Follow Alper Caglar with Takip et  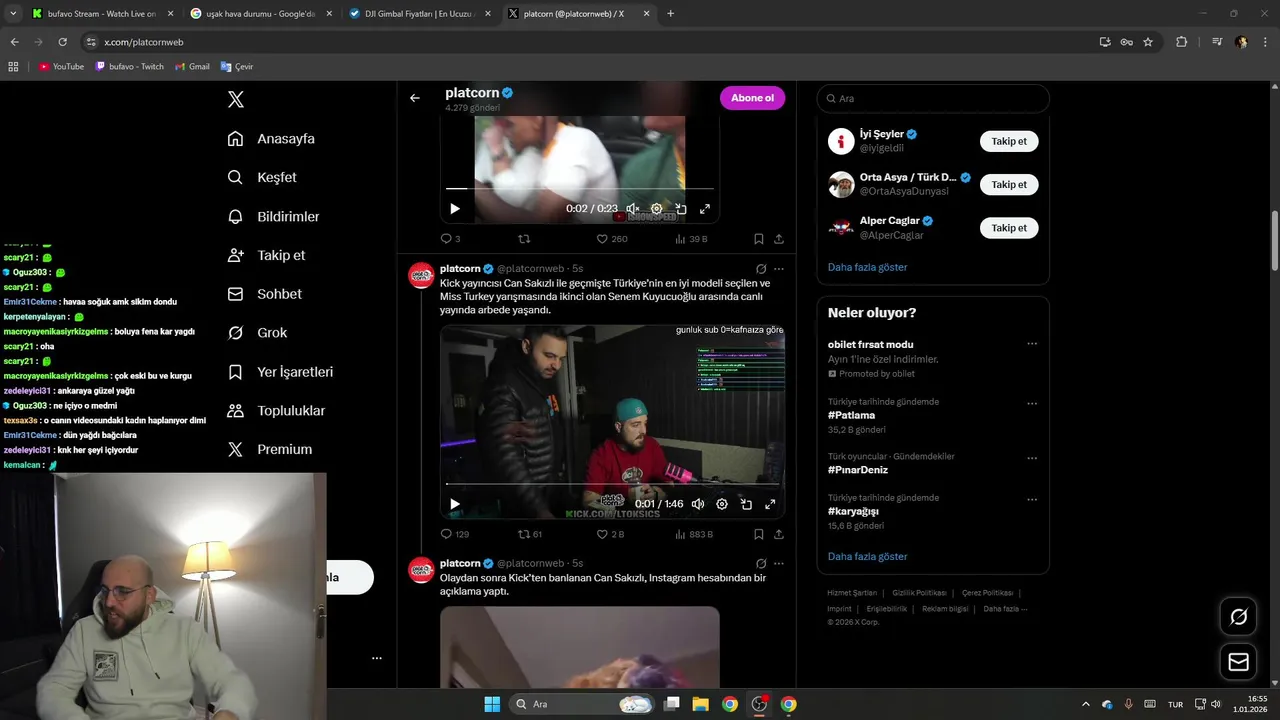[1009, 228]
